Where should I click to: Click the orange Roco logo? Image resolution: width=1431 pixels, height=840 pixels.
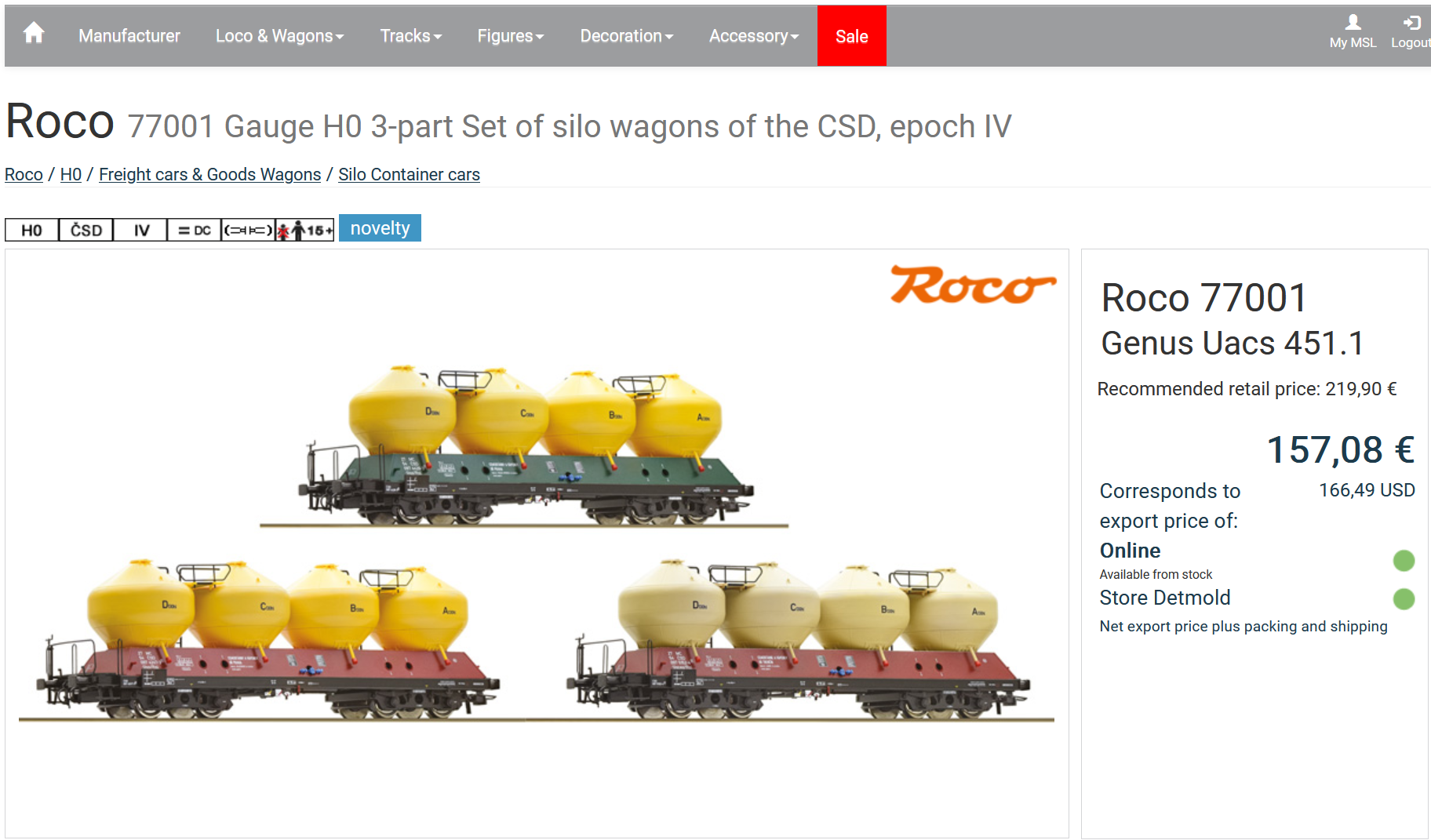click(973, 285)
